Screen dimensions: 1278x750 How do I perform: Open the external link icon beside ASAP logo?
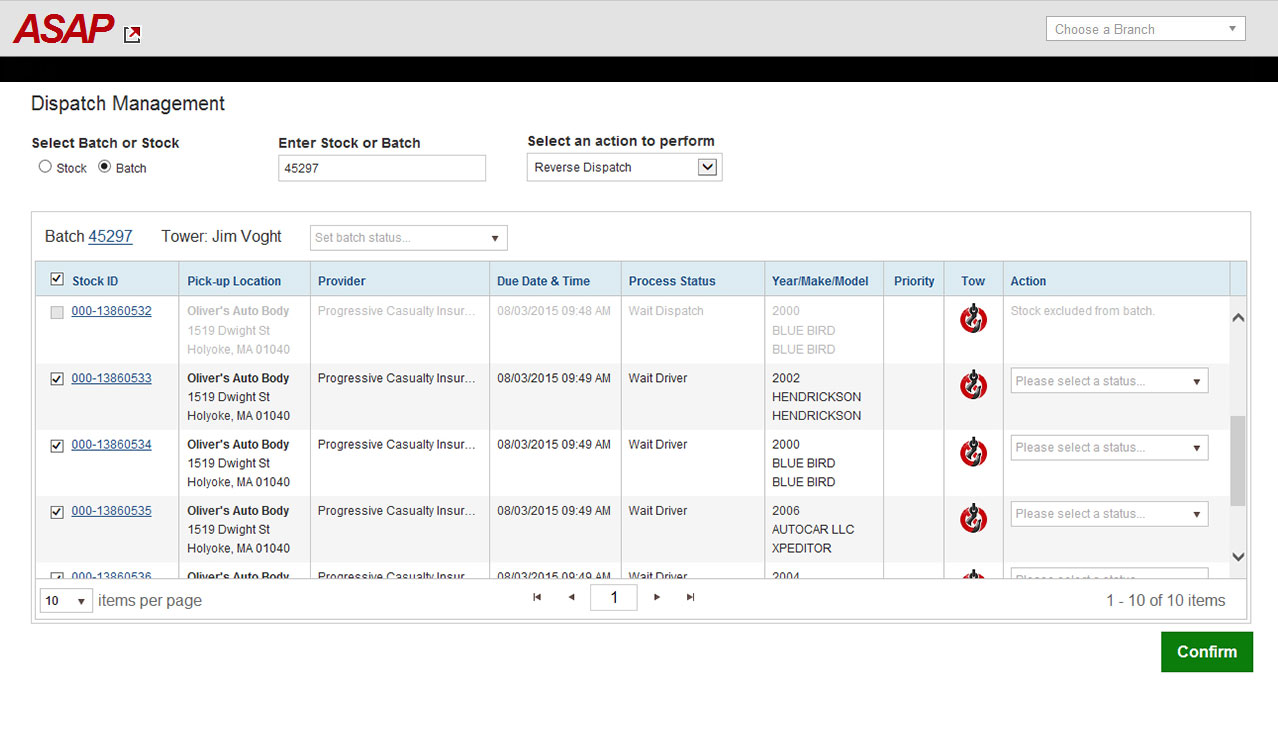point(132,35)
